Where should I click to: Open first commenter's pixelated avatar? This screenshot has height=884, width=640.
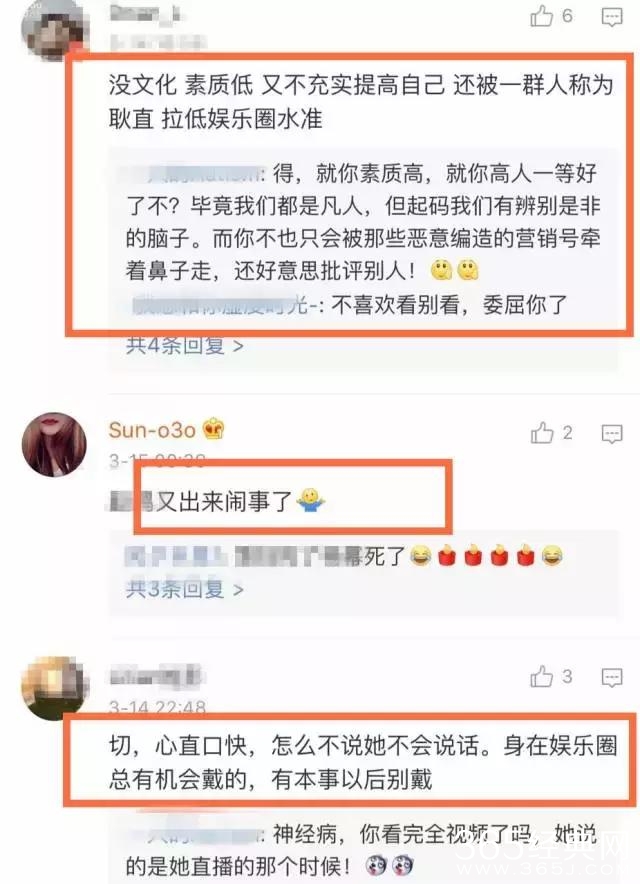pos(54,28)
